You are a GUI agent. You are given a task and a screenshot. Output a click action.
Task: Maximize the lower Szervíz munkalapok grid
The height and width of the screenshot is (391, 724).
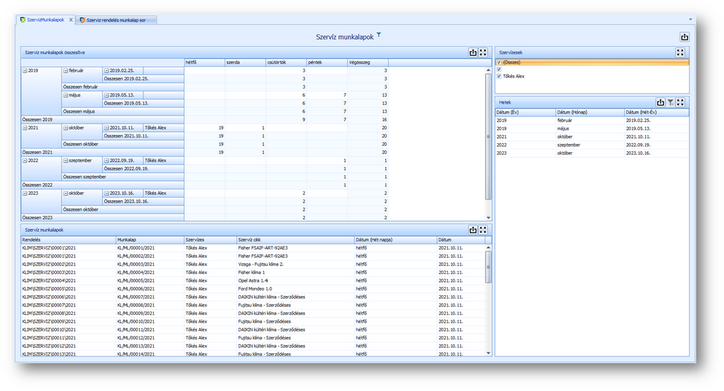point(483,230)
